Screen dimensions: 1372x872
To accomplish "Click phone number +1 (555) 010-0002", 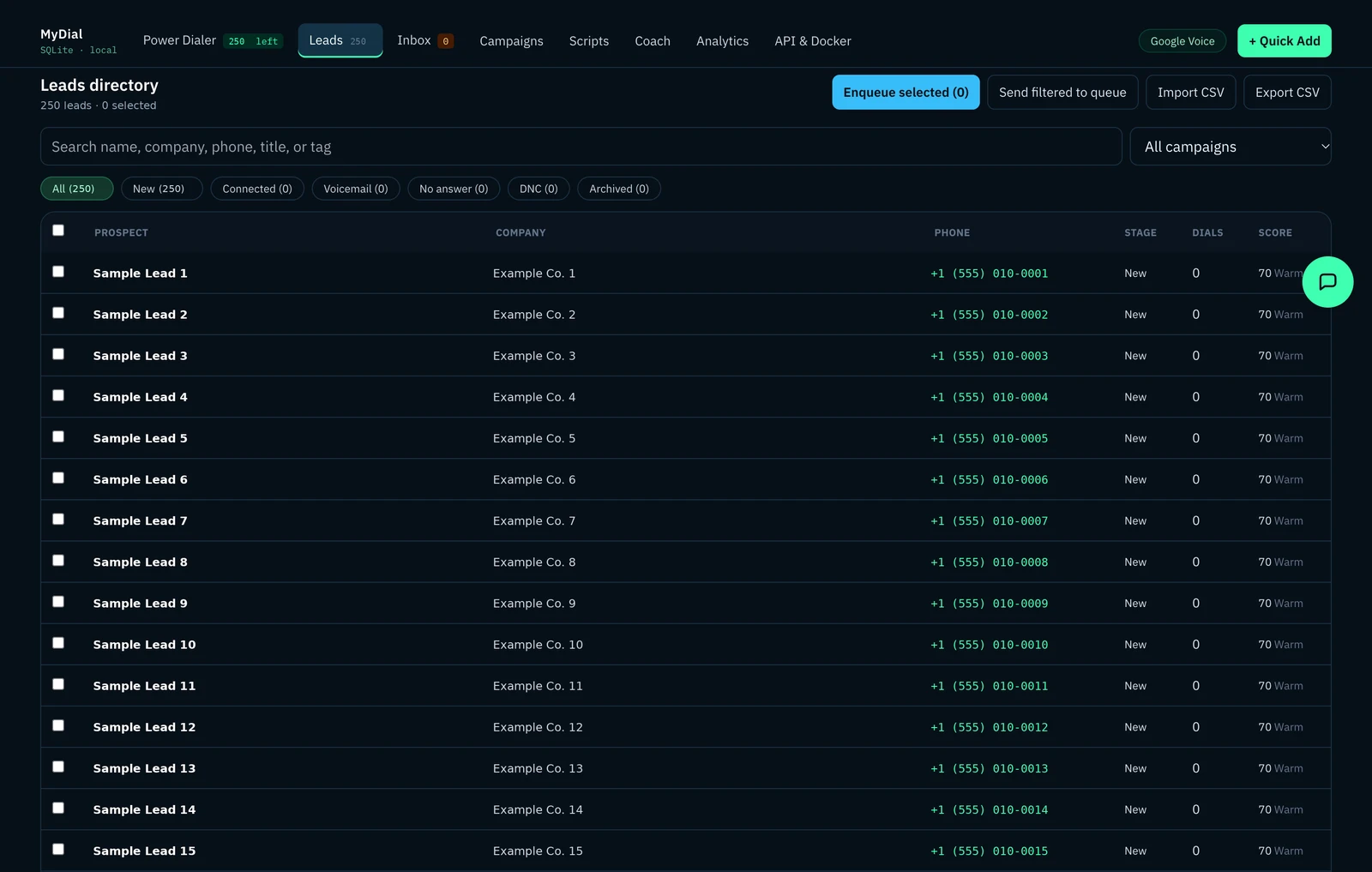I will (x=989, y=315).
